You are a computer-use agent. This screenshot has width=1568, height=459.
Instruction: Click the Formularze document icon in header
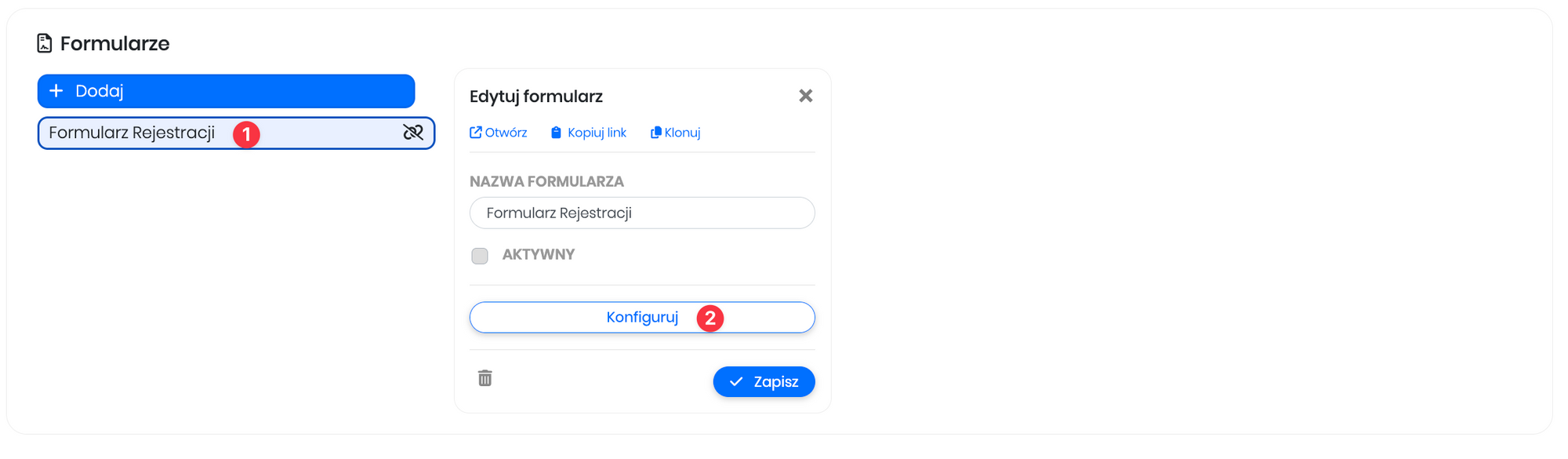tap(45, 43)
